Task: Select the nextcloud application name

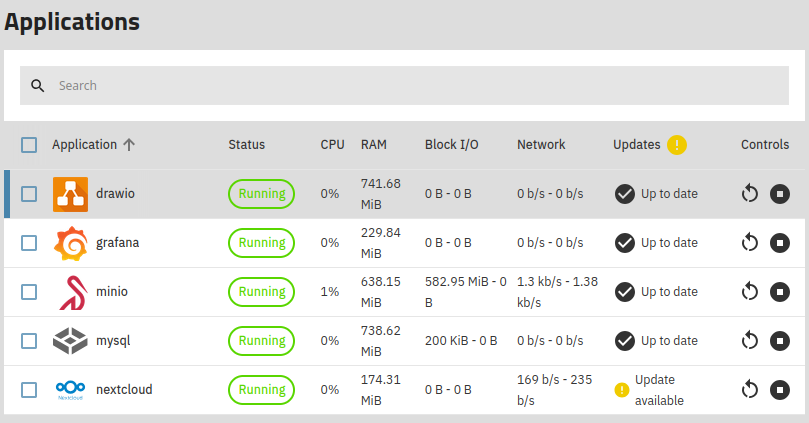Action: point(124,390)
